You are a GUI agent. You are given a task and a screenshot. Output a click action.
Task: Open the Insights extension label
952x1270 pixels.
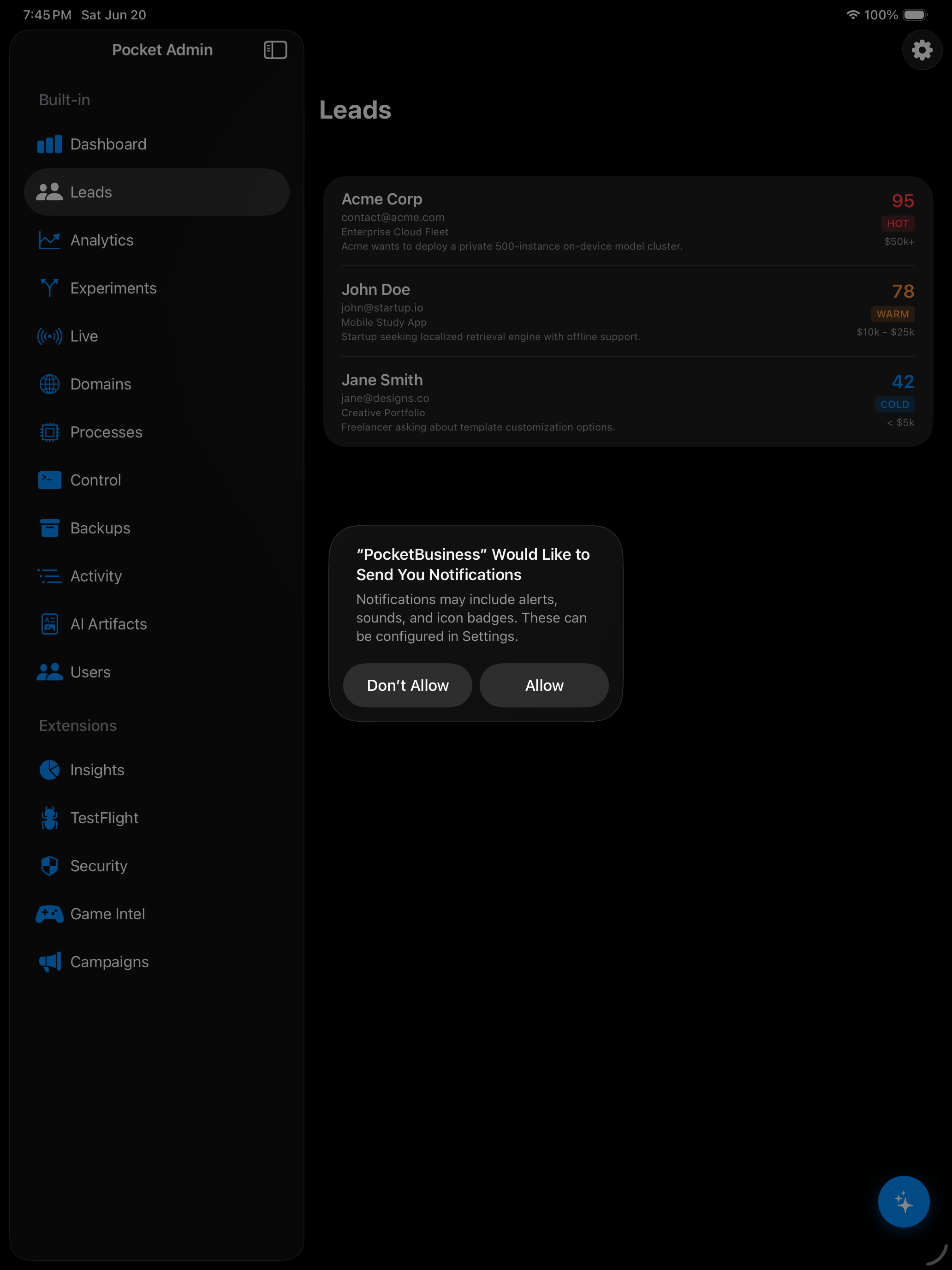(x=97, y=770)
